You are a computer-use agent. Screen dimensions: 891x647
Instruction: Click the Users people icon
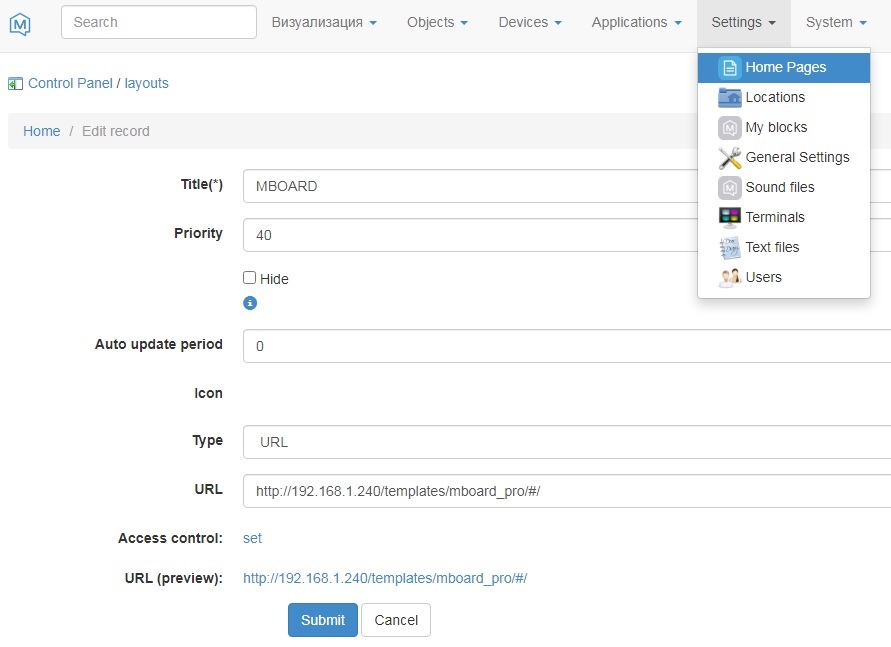pos(729,277)
